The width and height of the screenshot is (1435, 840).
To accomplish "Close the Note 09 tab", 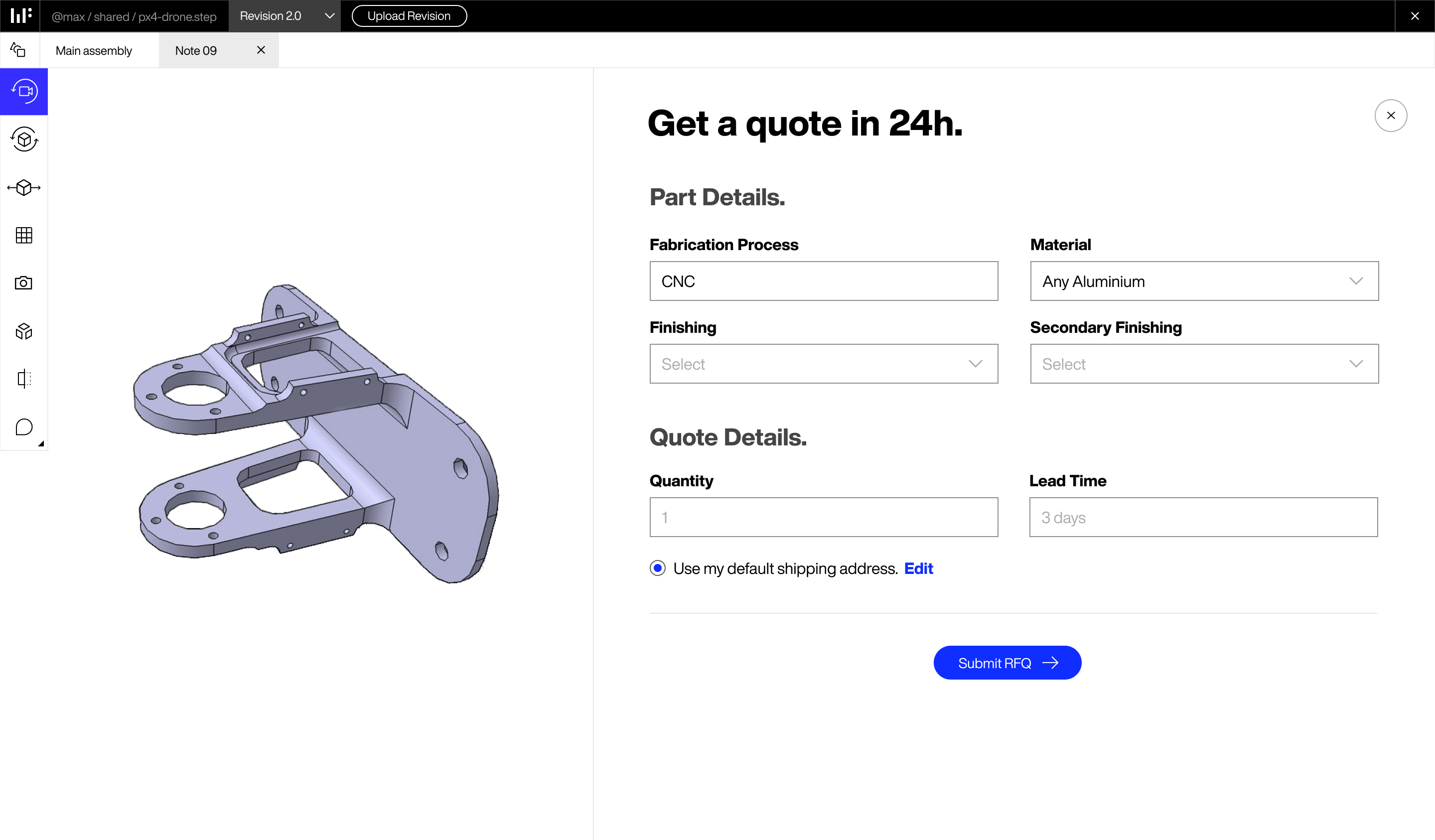I will 261,50.
